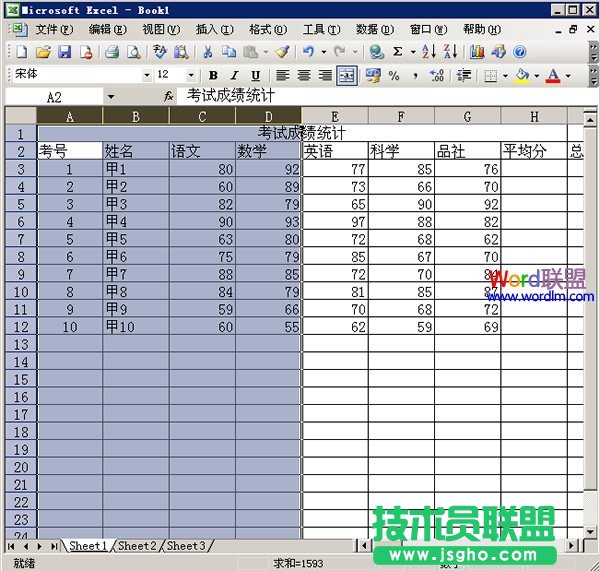The image size is (600, 571).
Task: Switch to the Sheet2 tab
Action: pyautogui.click(x=137, y=546)
